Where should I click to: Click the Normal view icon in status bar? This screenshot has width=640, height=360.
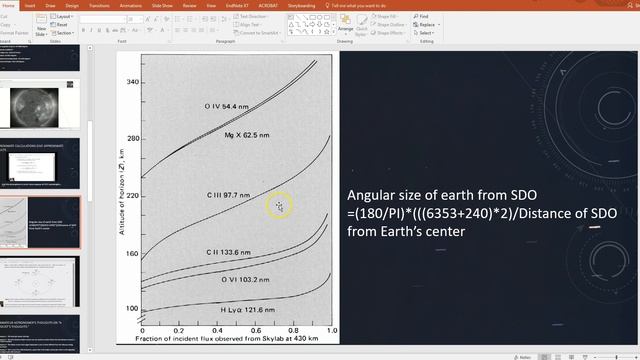coord(544,357)
